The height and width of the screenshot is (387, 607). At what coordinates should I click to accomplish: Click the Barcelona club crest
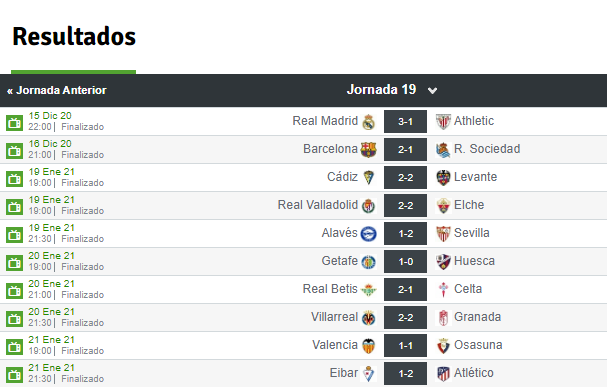click(368, 149)
